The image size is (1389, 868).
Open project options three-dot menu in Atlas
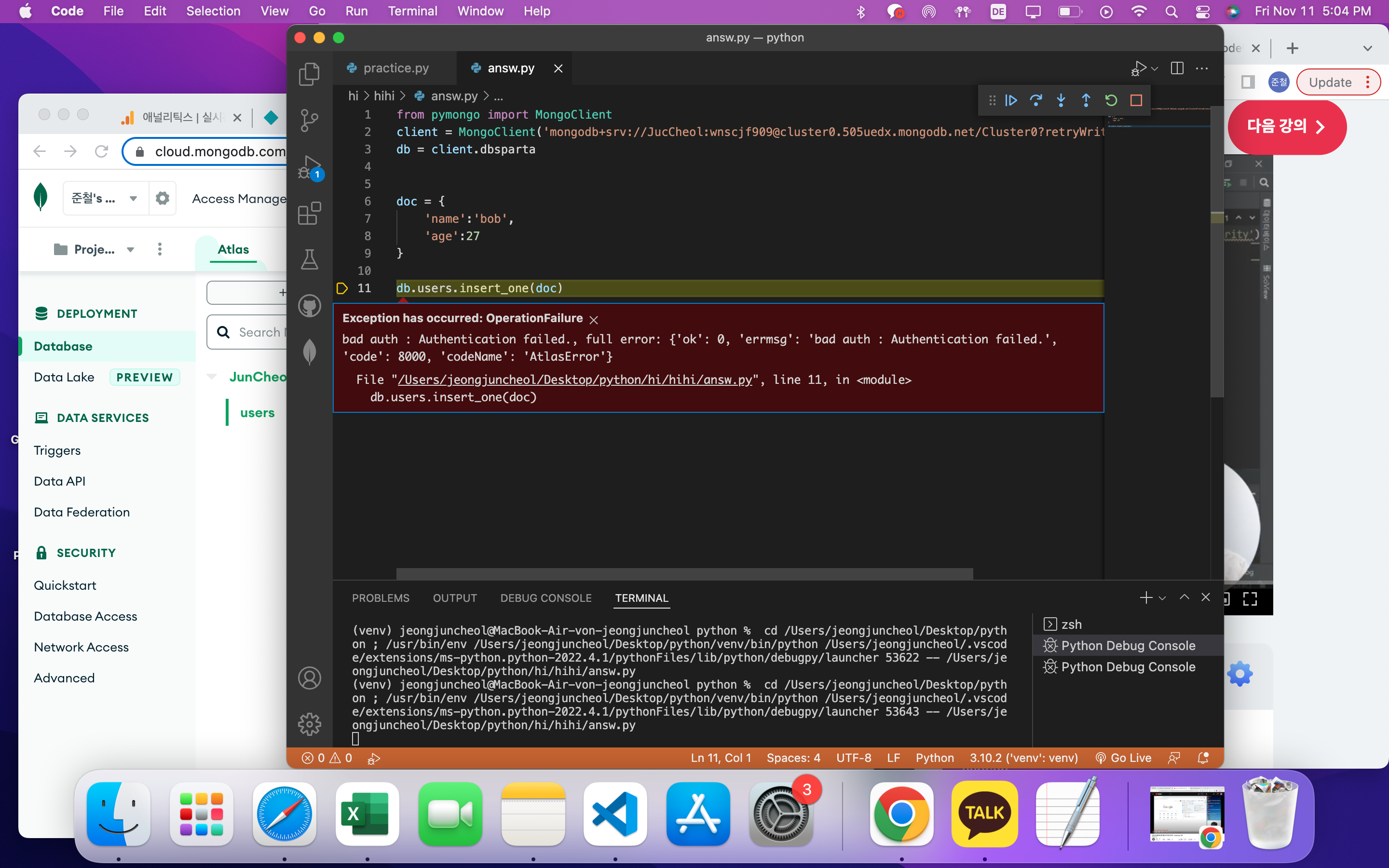(160, 249)
